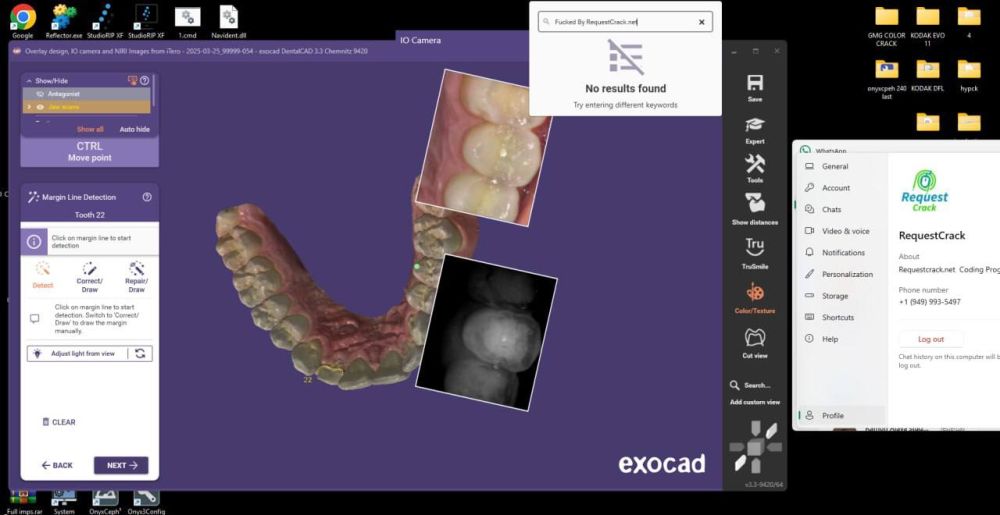This screenshot has width=1000, height=515.
Task: Toggle Color/Texture display
Action: (755, 292)
